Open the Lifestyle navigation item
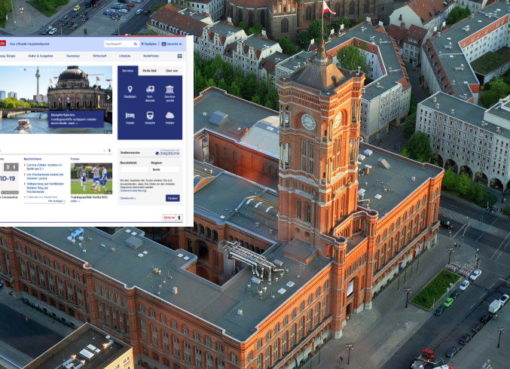The width and height of the screenshot is (510, 369). point(125,56)
